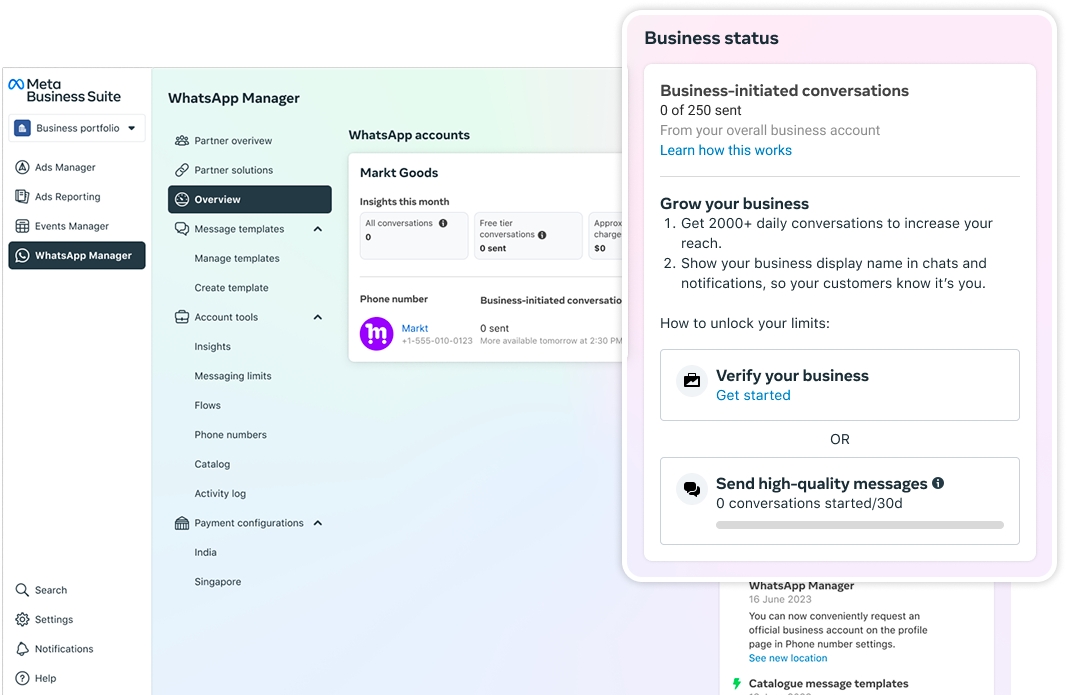This screenshot has height=695, width=1067.
Task: Click the info icon beside All conversations
Action: pos(443,223)
